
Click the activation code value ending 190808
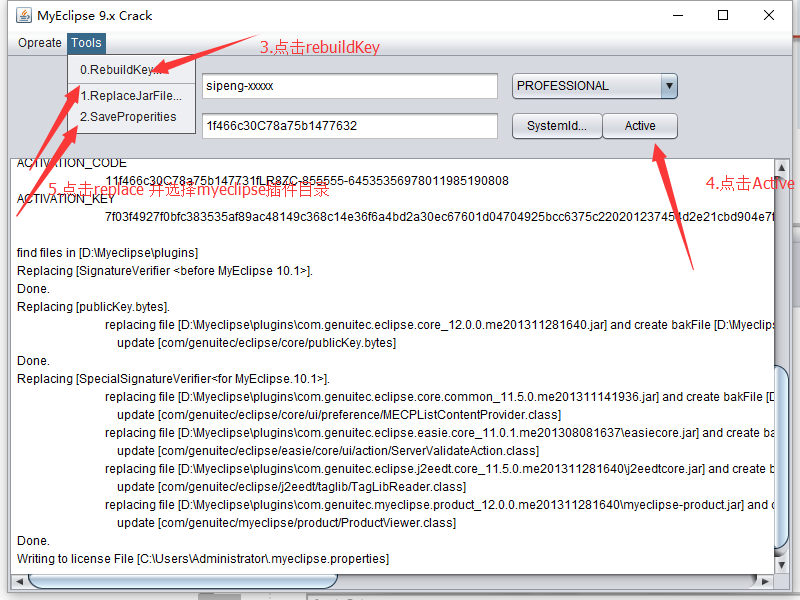tap(307, 181)
